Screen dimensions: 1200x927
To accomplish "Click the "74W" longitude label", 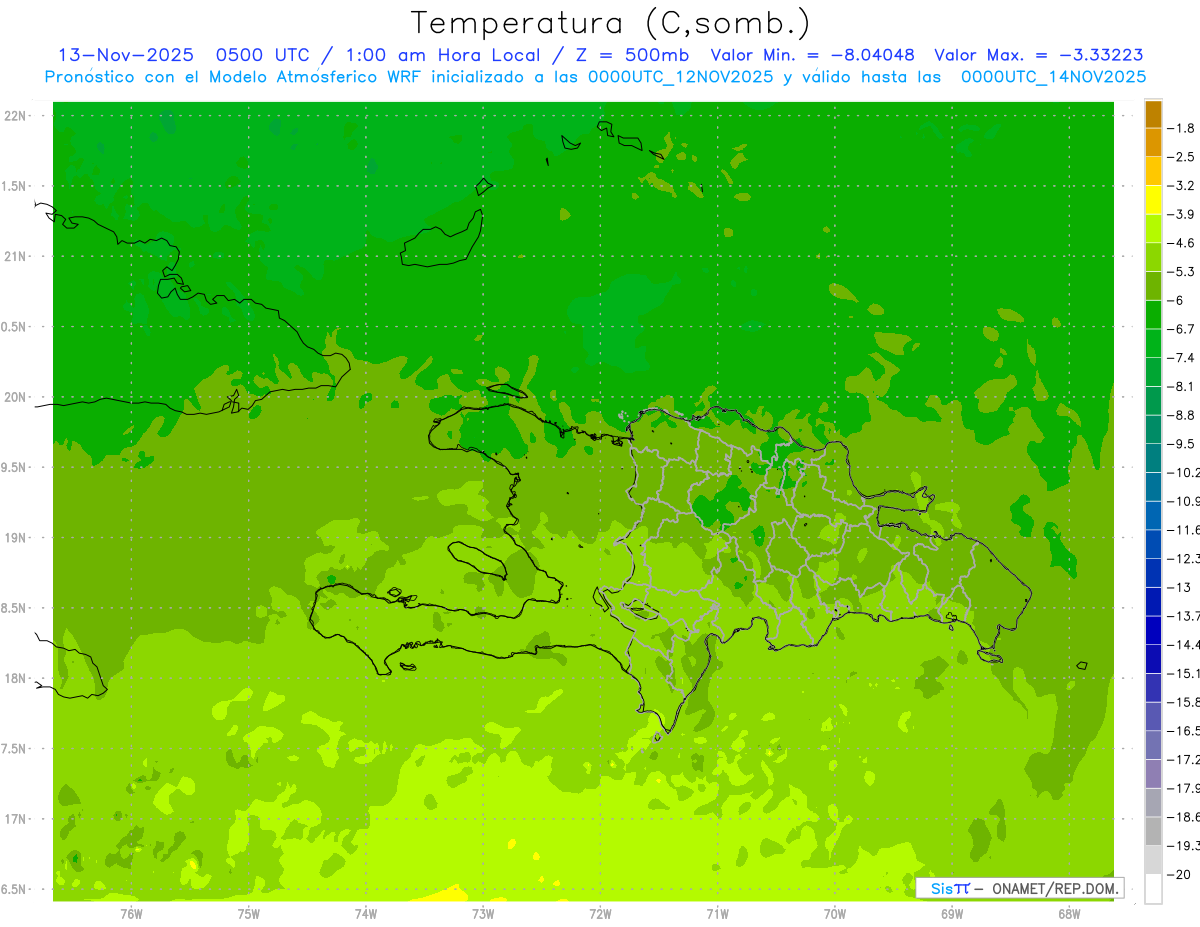I will [366, 913].
